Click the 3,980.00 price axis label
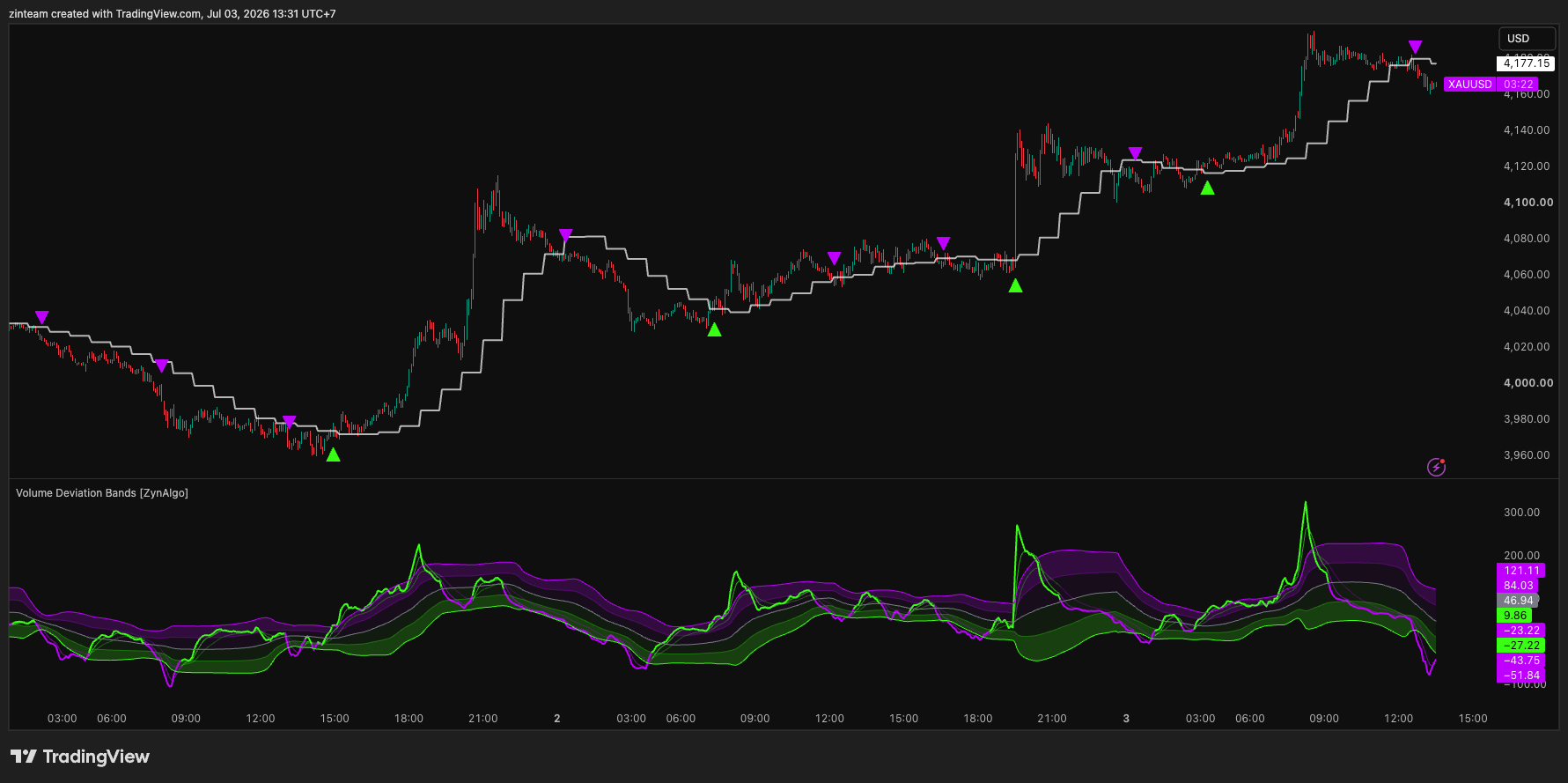 [1527, 419]
